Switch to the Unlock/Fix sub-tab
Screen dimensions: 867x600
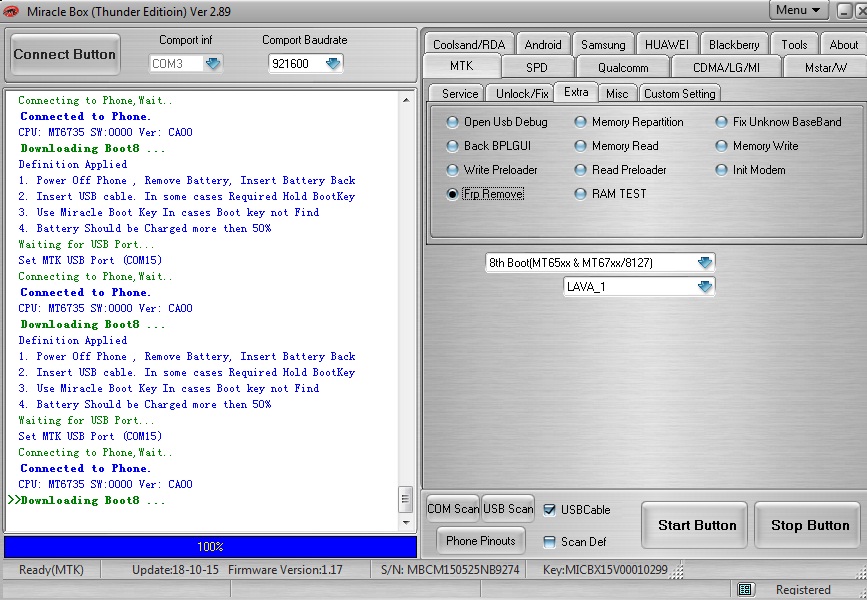tap(522, 94)
